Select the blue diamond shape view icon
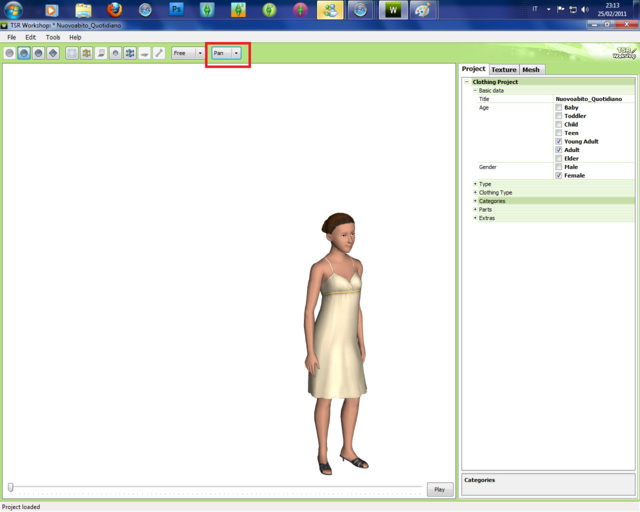Viewport: 640px width, 512px height. tap(53, 53)
